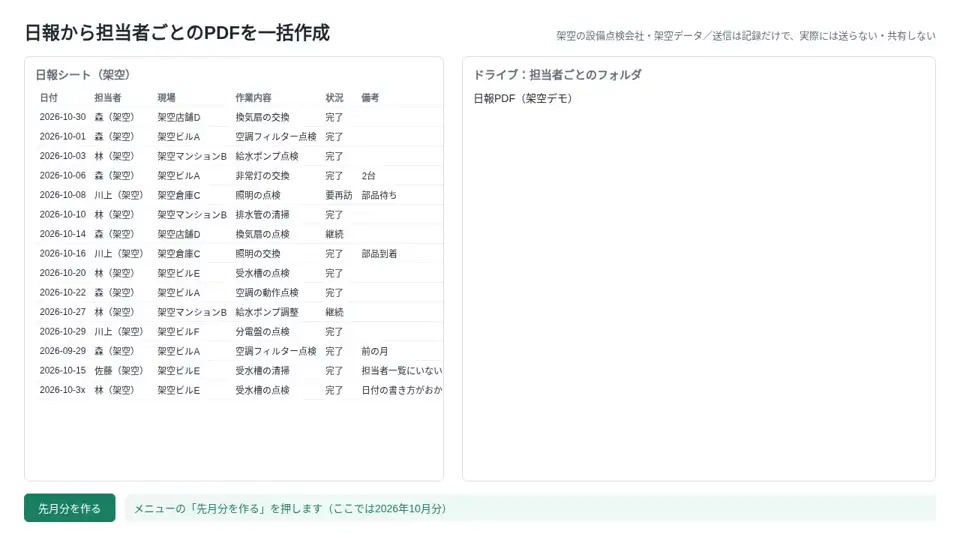The image size is (960, 540).
Task: Click the 日報シート（架空） panel title
Action: pyautogui.click(x=83, y=75)
